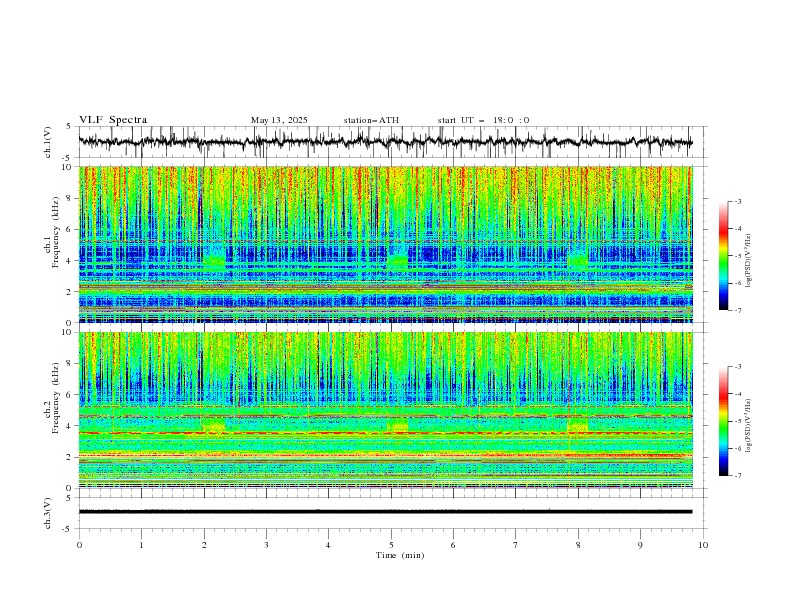Click the "-3" tick on upper color bar
The image size is (792, 612).
pyautogui.click(x=738, y=201)
